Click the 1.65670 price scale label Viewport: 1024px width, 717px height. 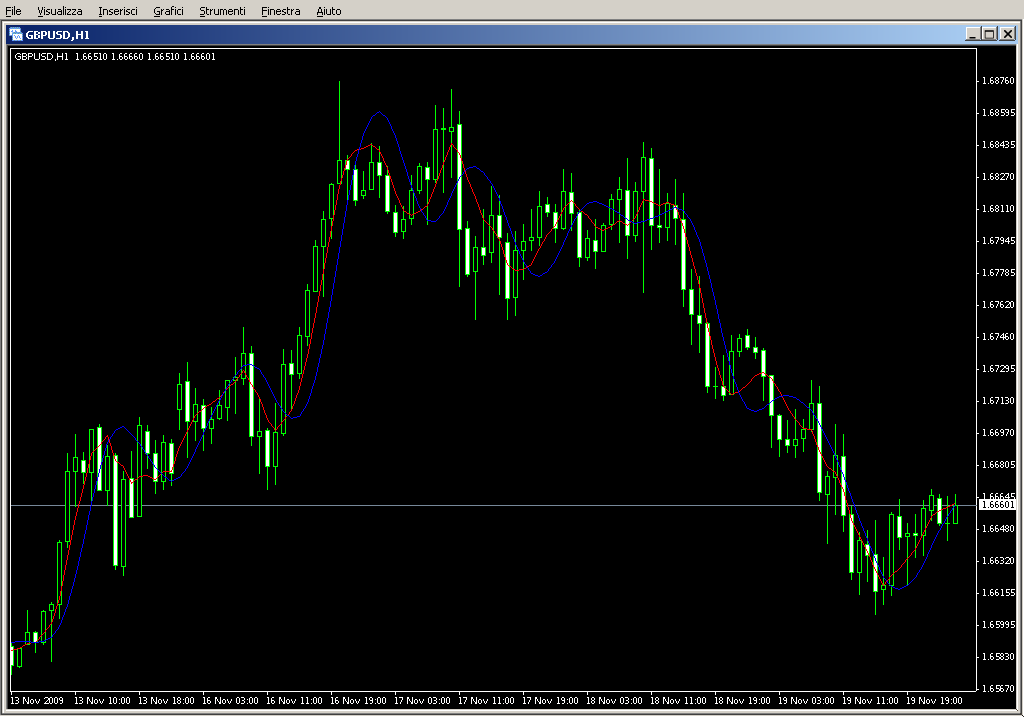999,689
